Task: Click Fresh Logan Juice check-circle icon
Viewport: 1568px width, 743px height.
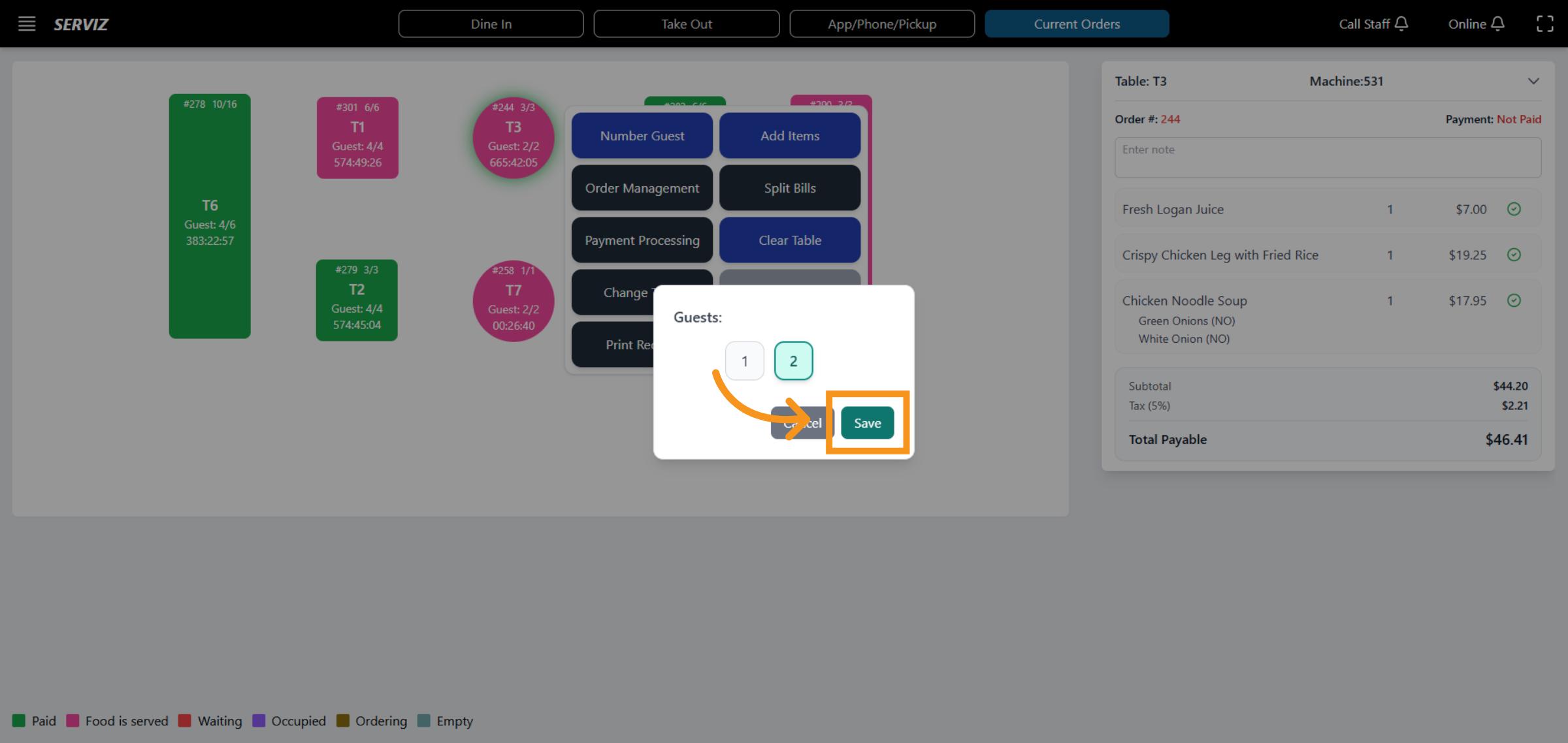Action: click(1514, 209)
